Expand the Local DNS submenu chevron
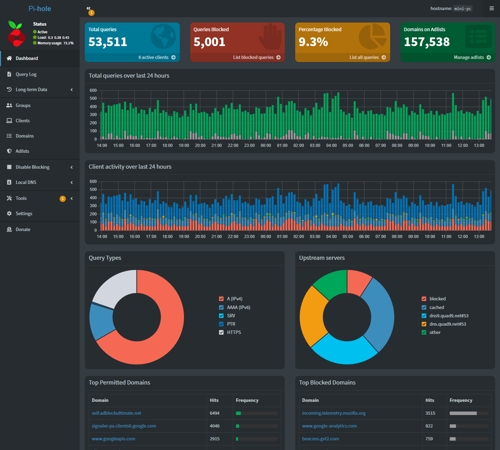Screen dimensions: 500x450 (71, 182)
